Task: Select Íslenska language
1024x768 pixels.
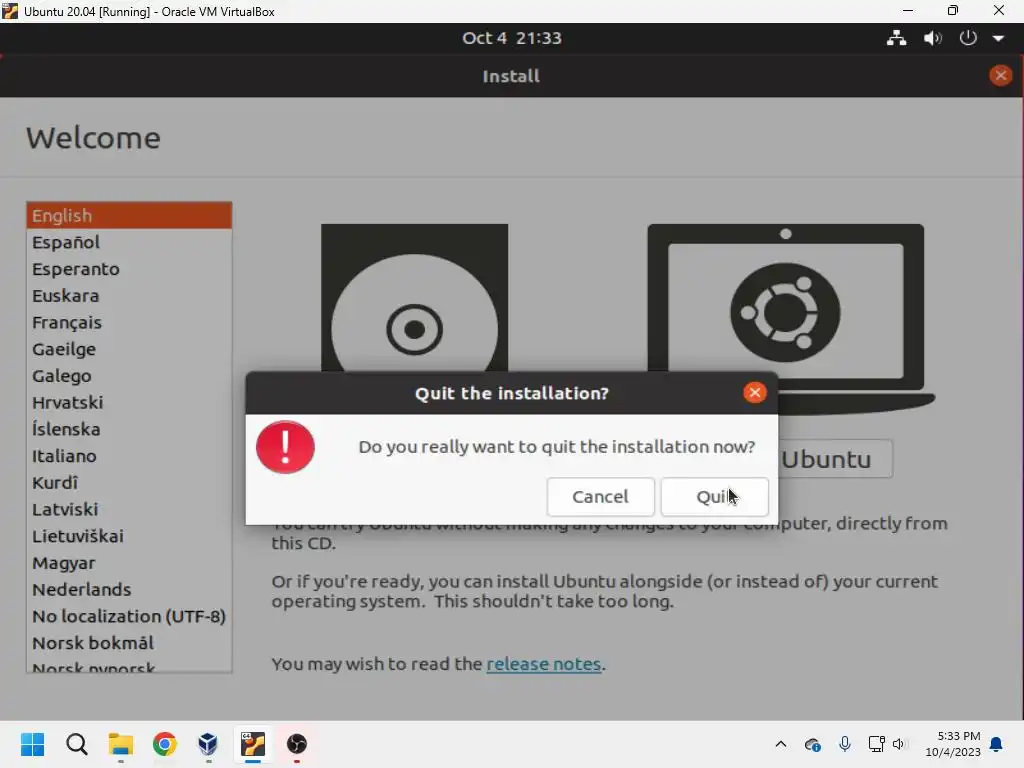Action: 129,430
